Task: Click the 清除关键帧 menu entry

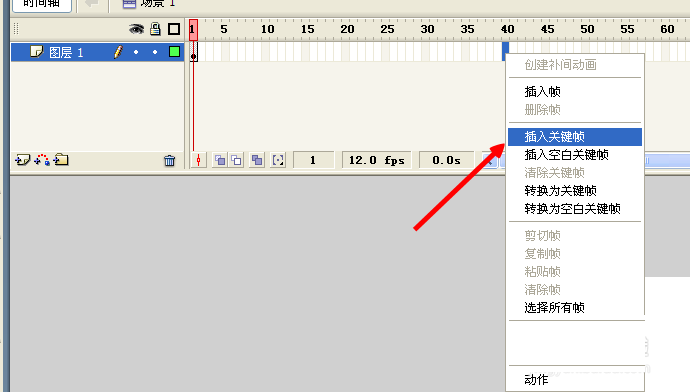Action: tap(575, 173)
